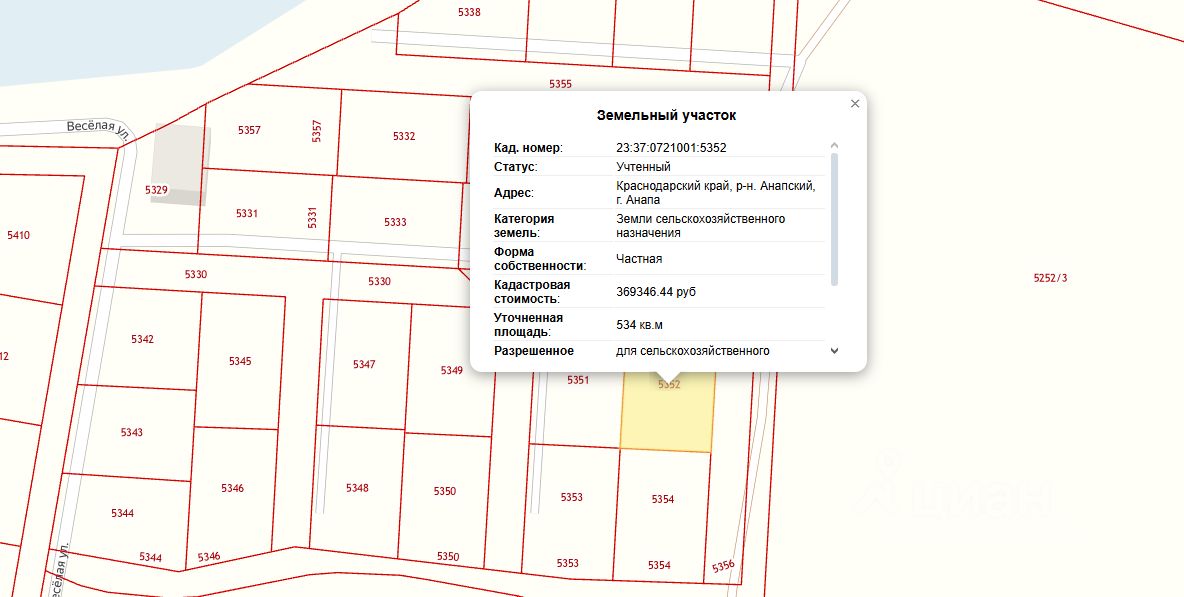Close the Земельный участок popup
1184x597 pixels.
coord(855,104)
